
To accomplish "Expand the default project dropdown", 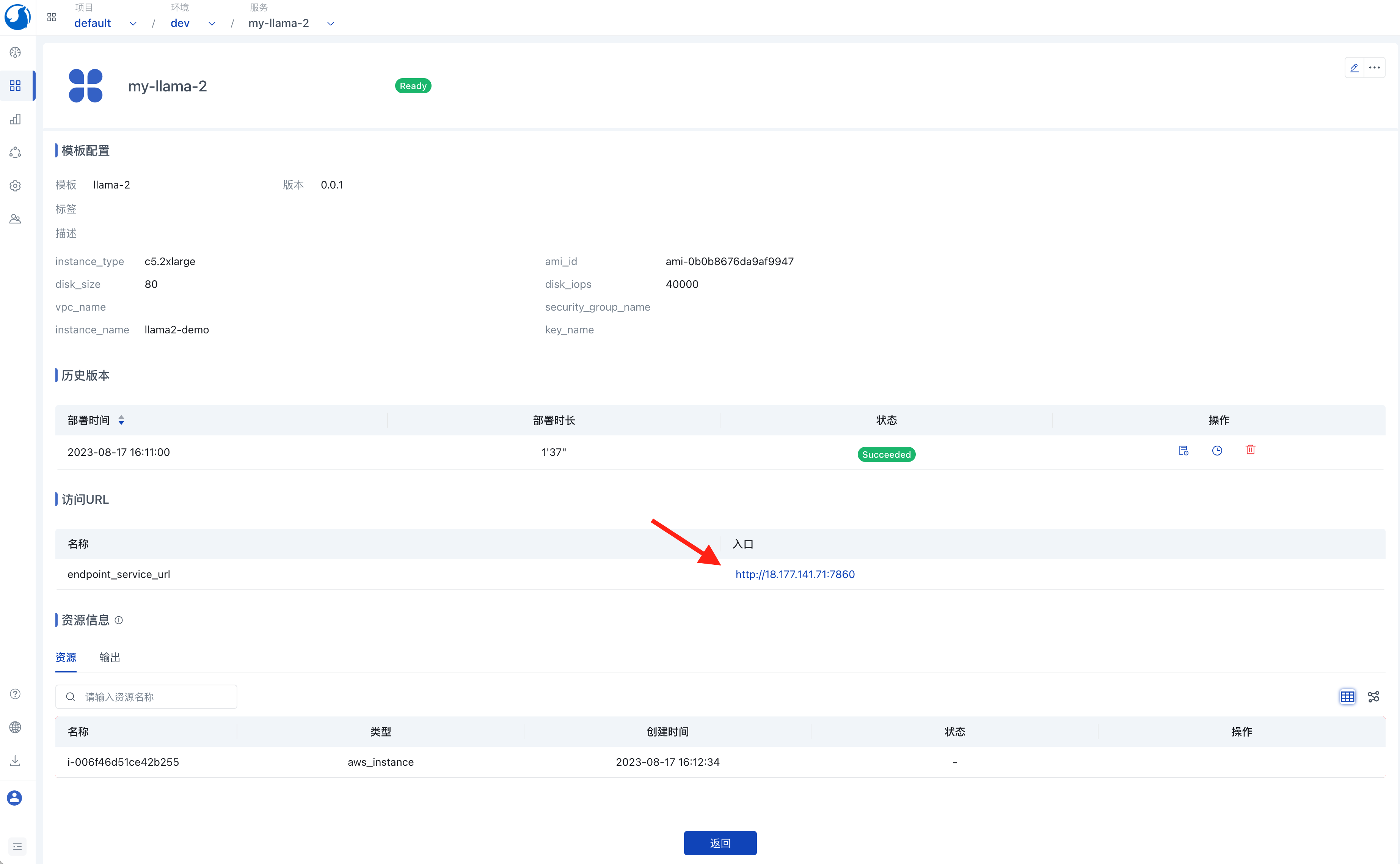I will [132, 24].
